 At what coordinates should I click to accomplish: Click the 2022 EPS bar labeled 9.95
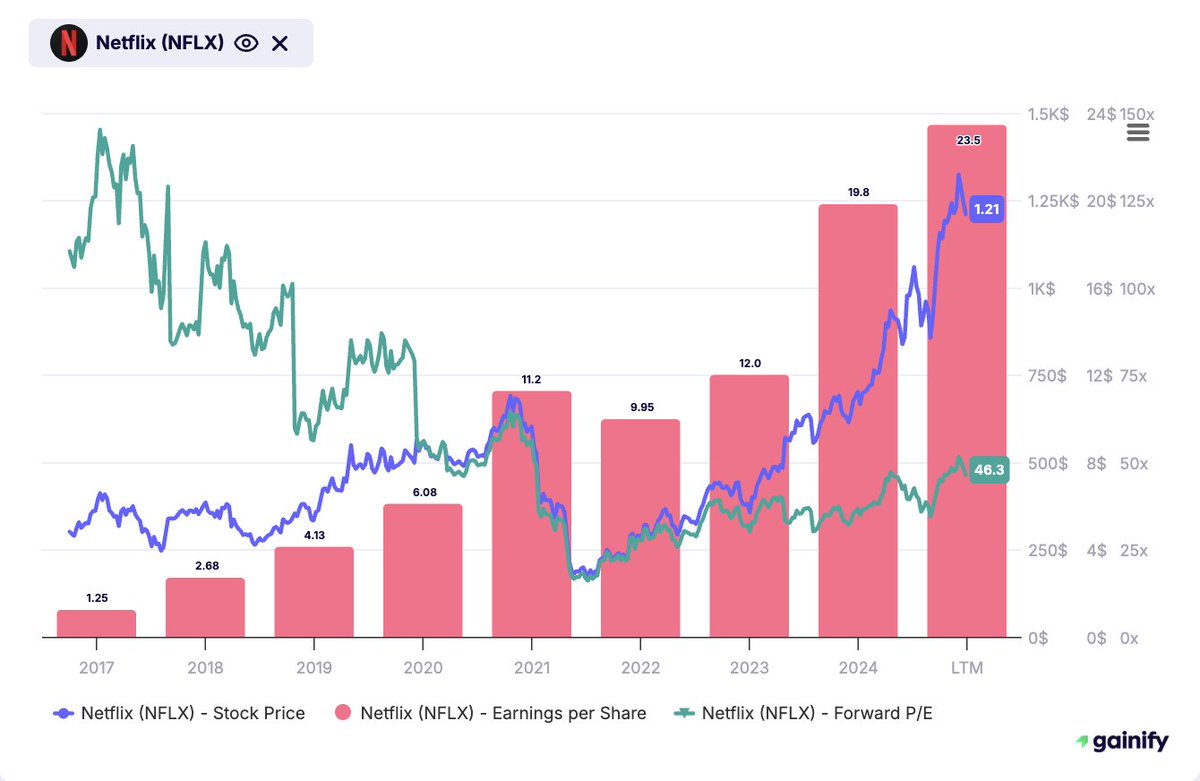(641, 528)
